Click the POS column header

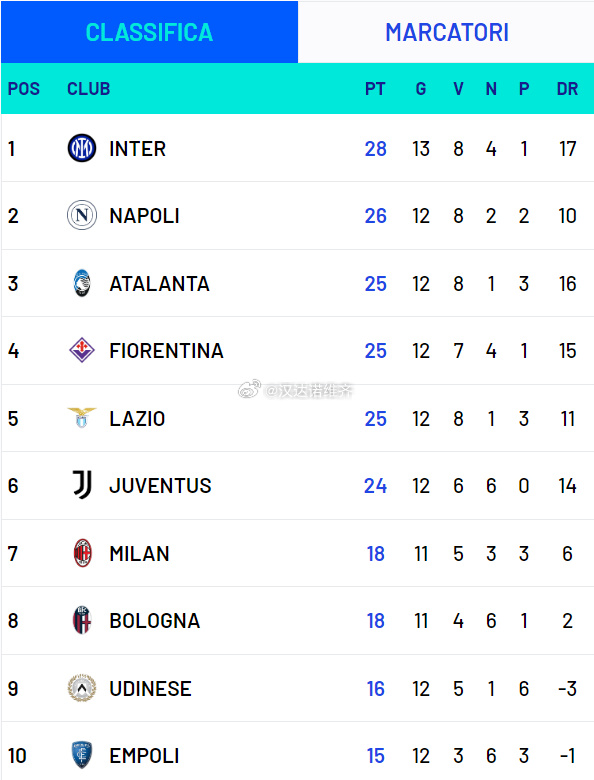tap(23, 89)
